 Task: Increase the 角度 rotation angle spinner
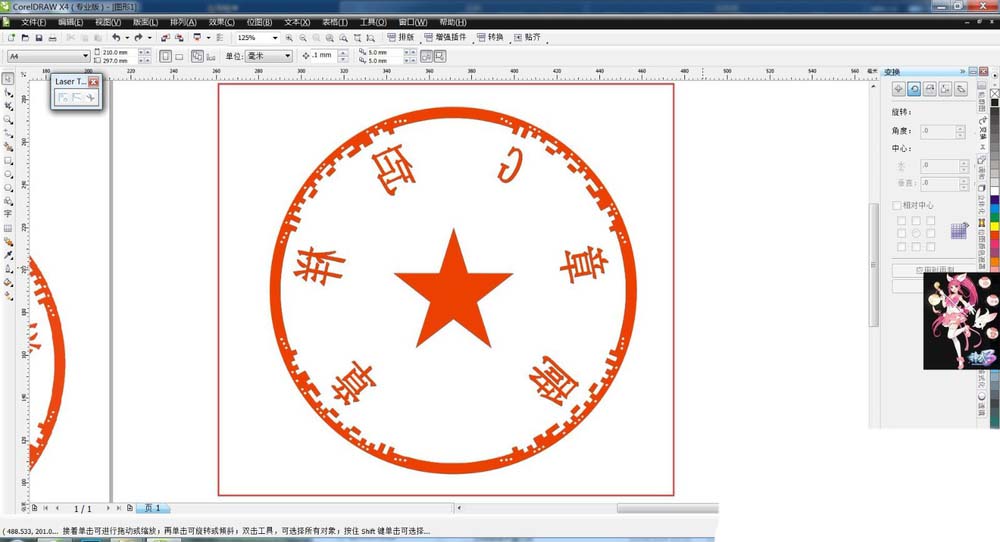(x=960, y=128)
